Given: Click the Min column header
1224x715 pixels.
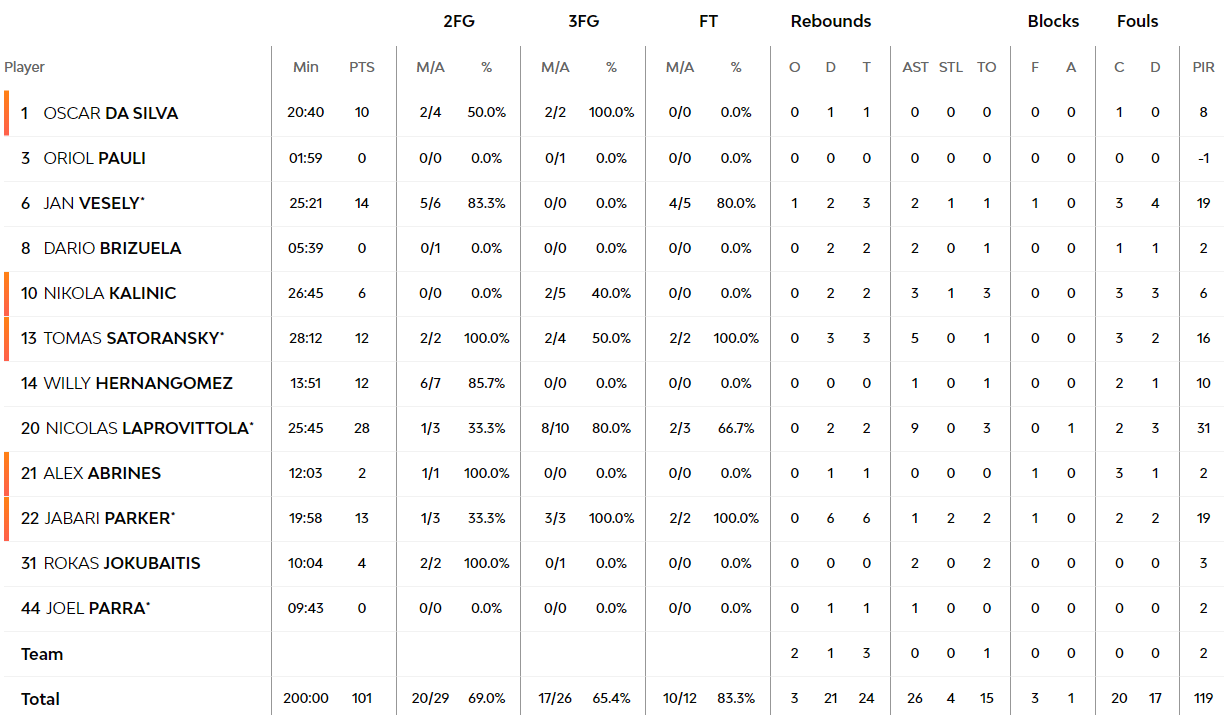Looking at the screenshot, I should pyautogui.click(x=306, y=67).
